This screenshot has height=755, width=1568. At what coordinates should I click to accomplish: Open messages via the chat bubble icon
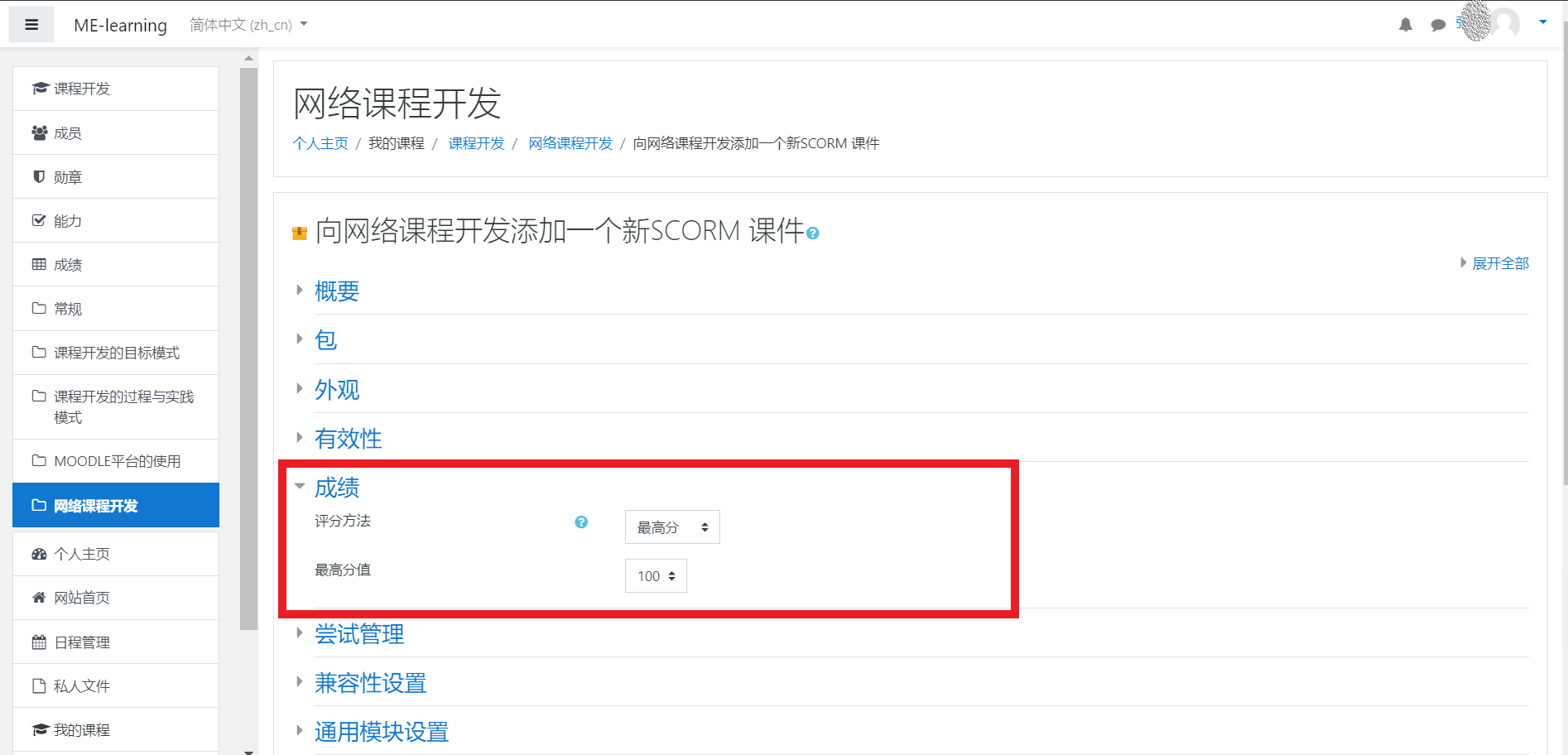point(1438,24)
